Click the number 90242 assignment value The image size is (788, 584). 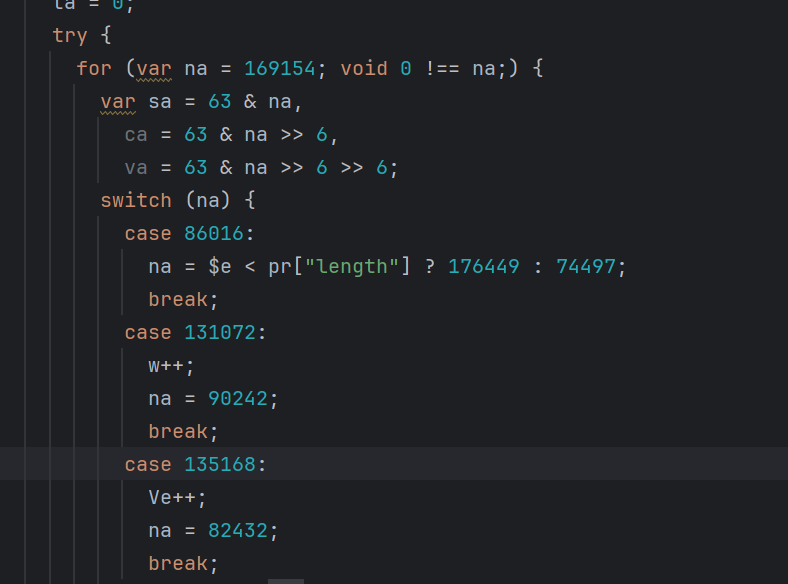[x=238, y=398]
